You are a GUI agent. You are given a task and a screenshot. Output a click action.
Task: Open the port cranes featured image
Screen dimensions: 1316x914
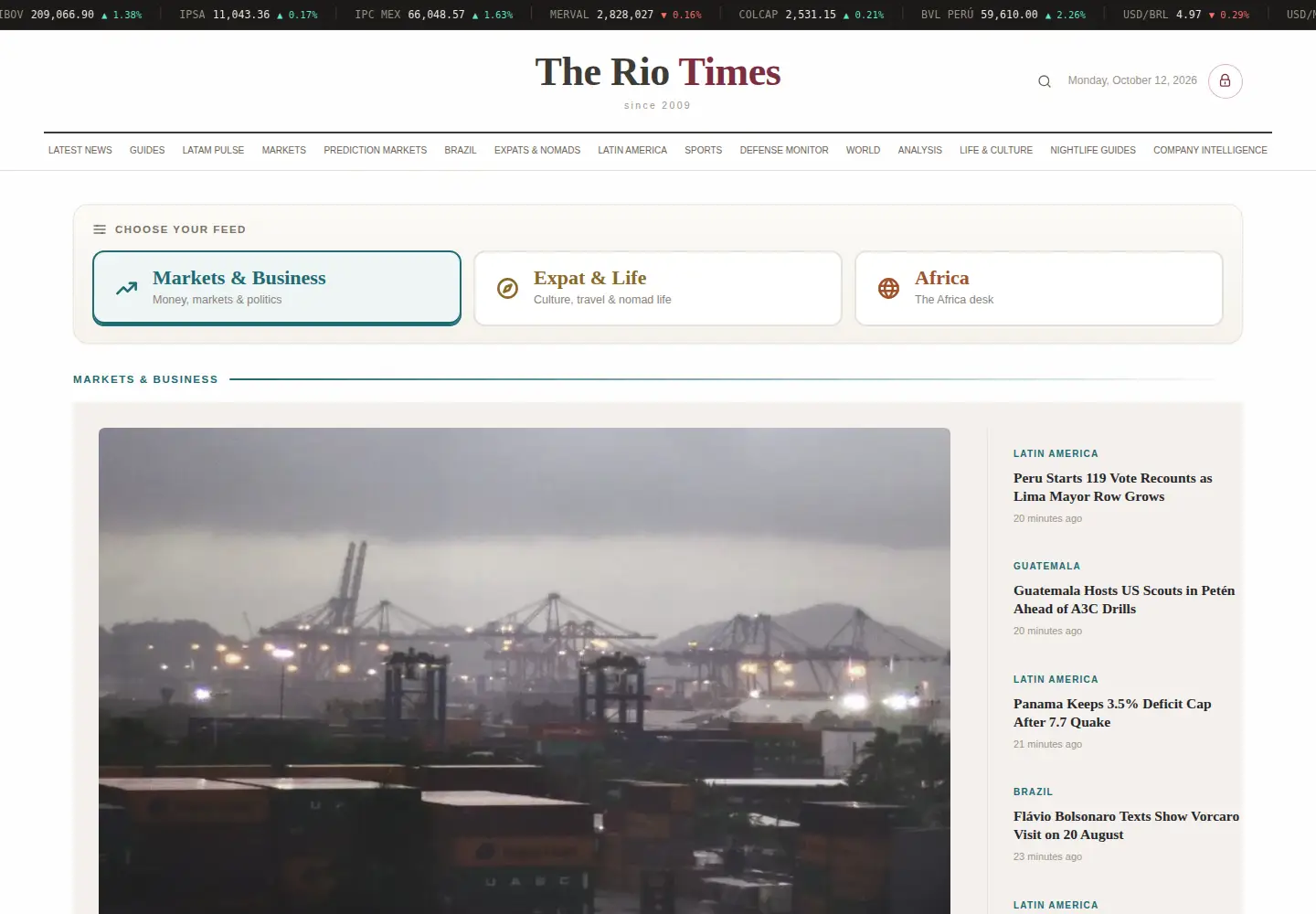point(525,671)
